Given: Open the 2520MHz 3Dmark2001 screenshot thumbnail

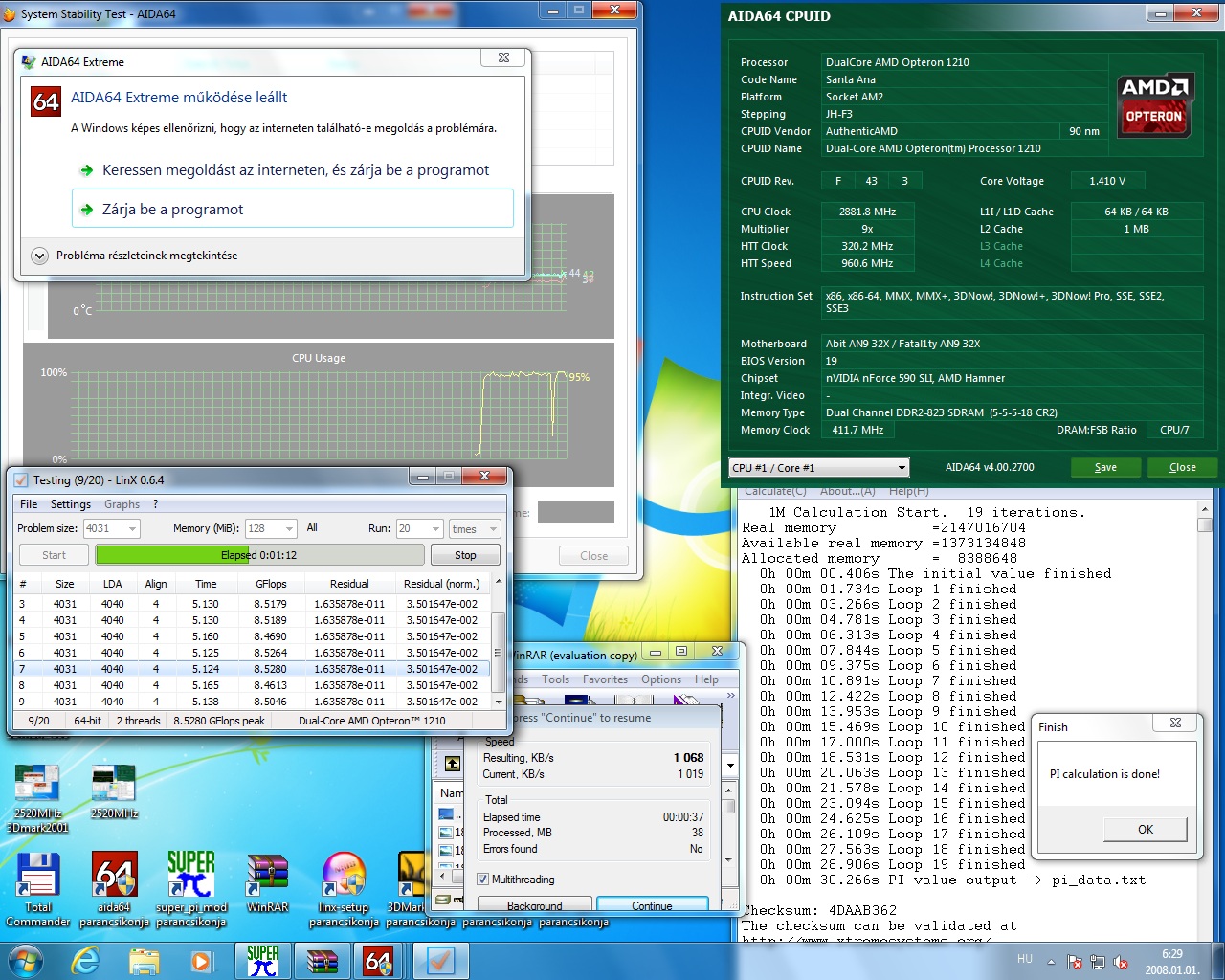Looking at the screenshot, I should (37, 798).
